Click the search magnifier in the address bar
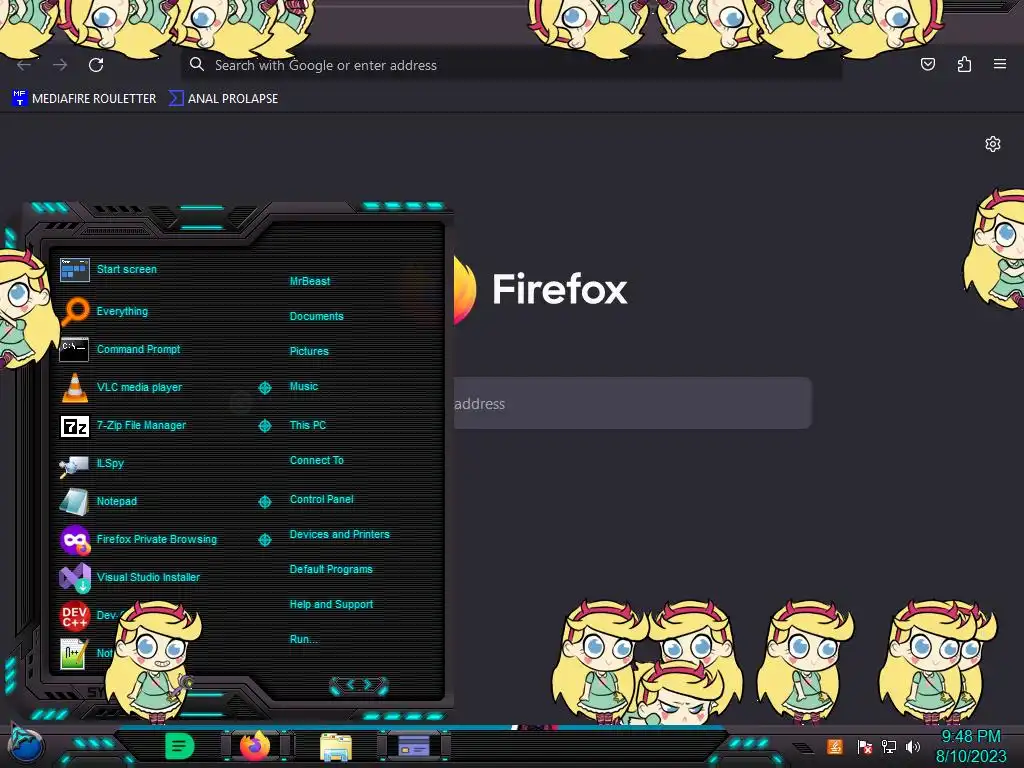Image resolution: width=1024 pixels, height=768 pixels. point(197,64)
